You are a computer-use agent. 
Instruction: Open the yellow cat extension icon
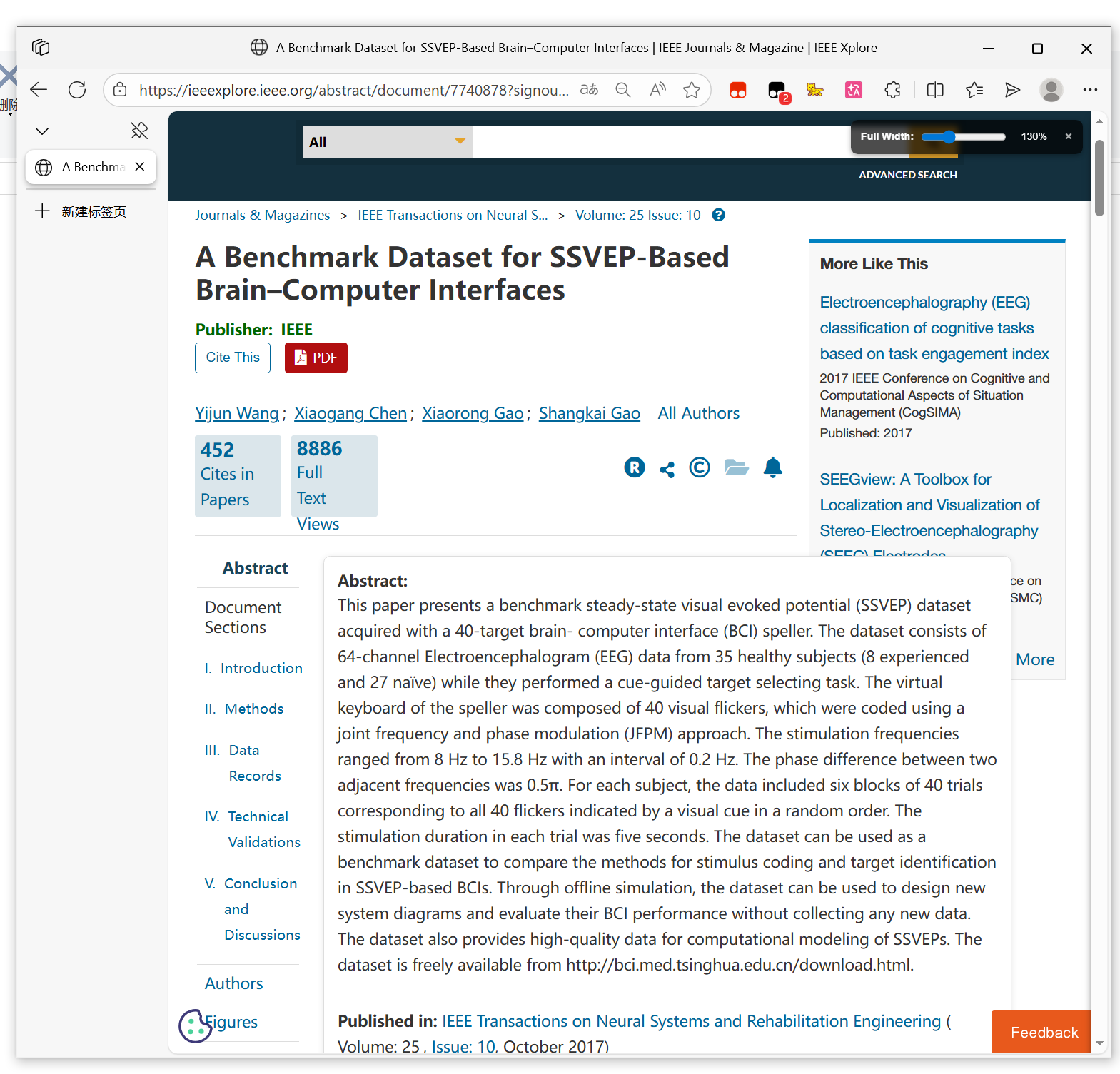click(814, 90)
